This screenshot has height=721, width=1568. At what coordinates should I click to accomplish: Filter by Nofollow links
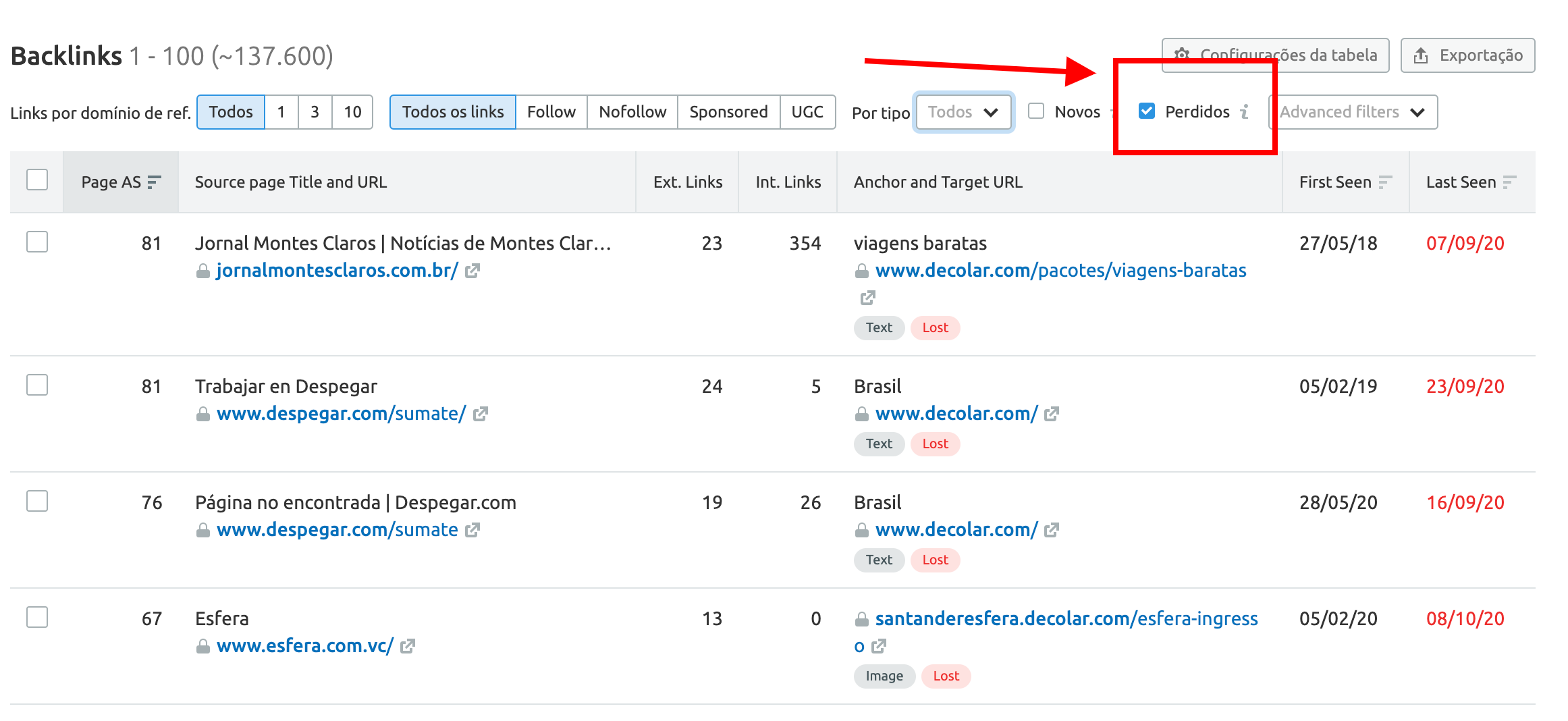pyautogui.click(x=632, y=112)
